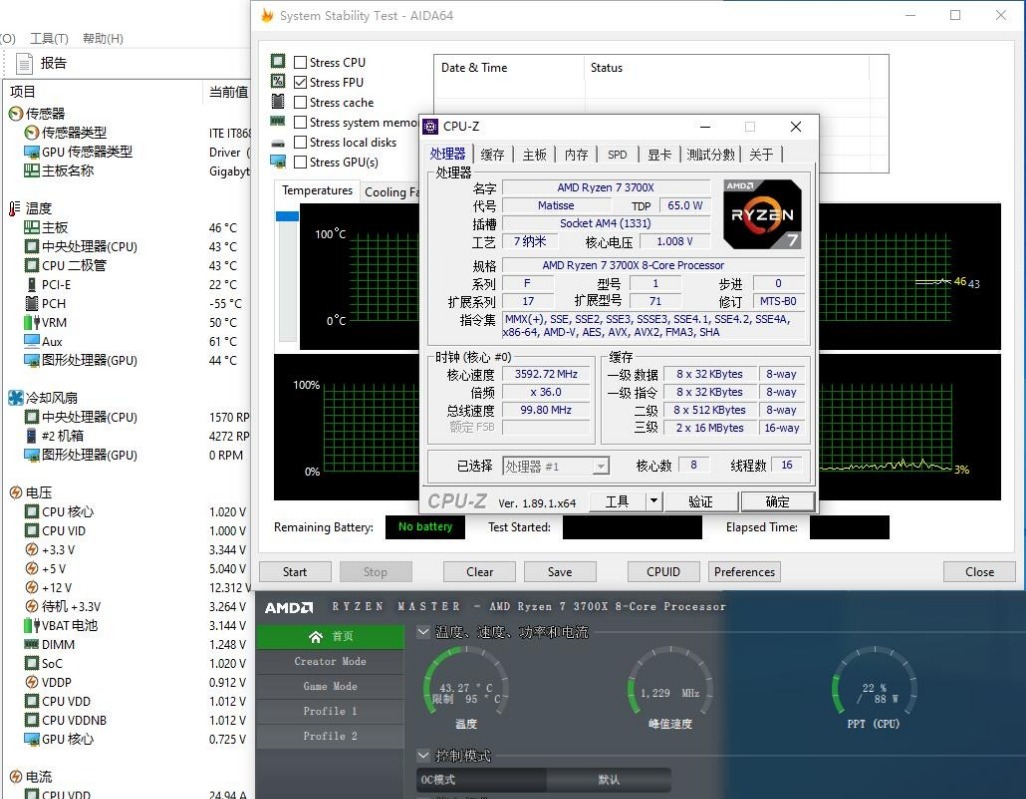Screen dimensions: 1026x799
Task: Enable the Stress CPU checkbox
Action: point(300,62)
